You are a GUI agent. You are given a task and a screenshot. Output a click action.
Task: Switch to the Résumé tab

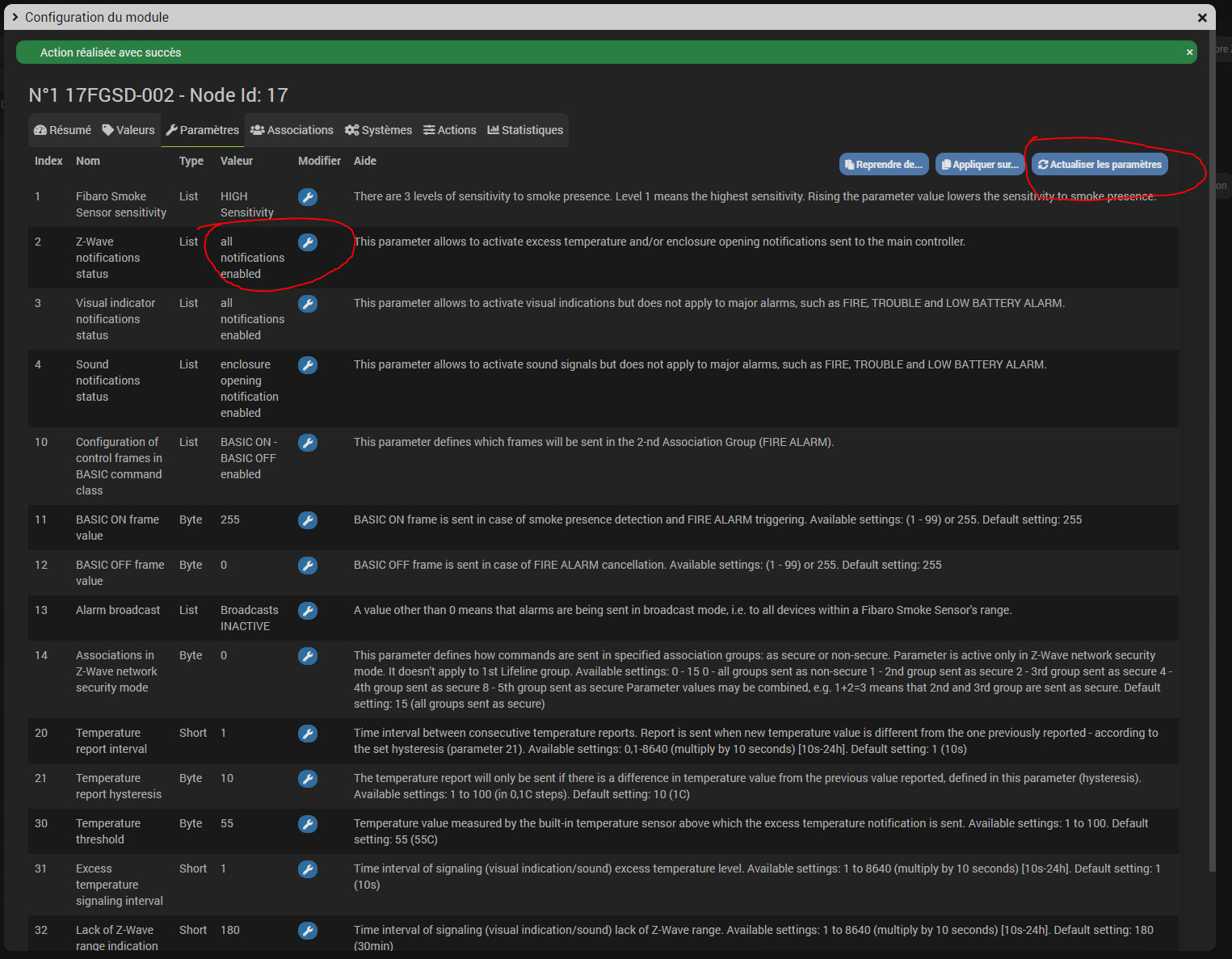click(62, 130)
